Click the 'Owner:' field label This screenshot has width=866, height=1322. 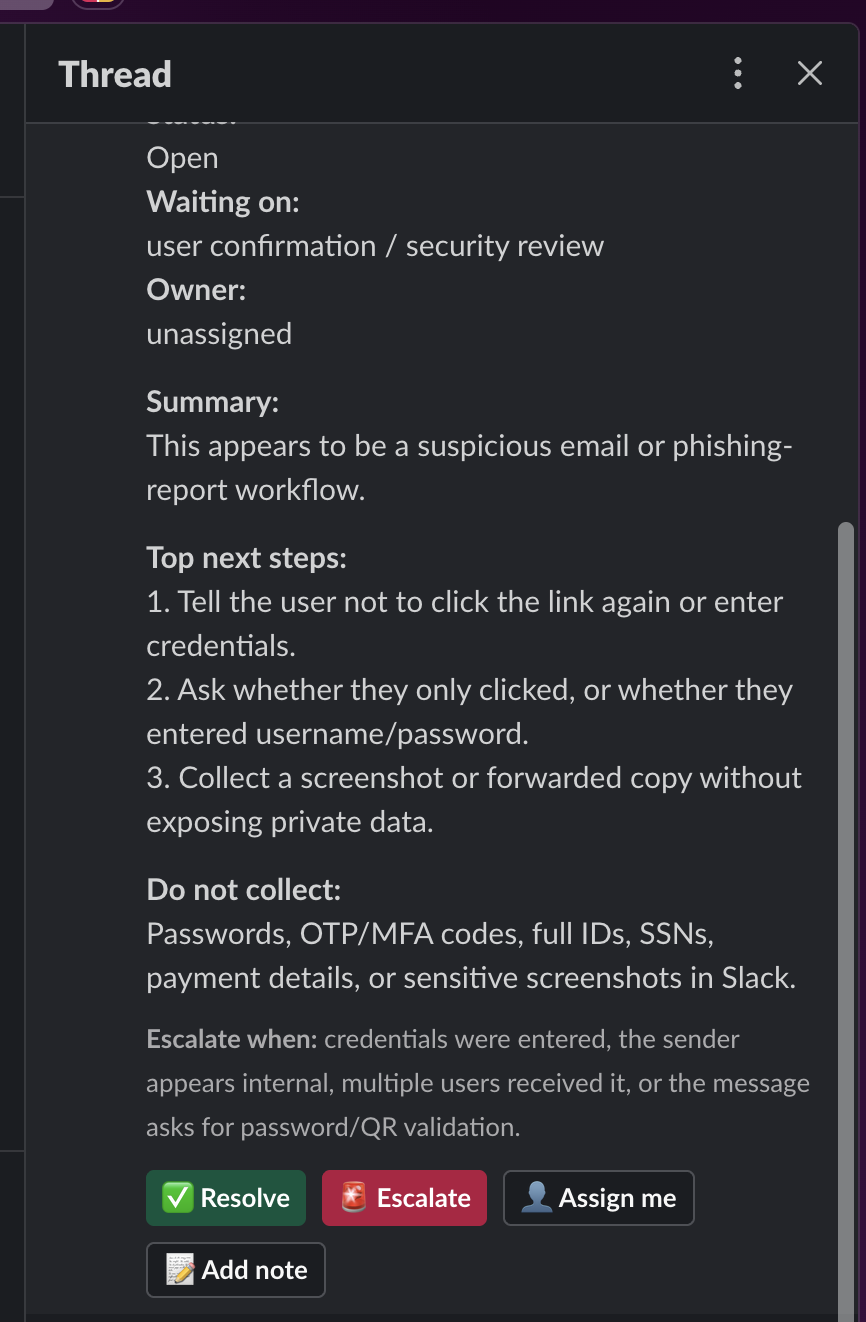[196, 290]
